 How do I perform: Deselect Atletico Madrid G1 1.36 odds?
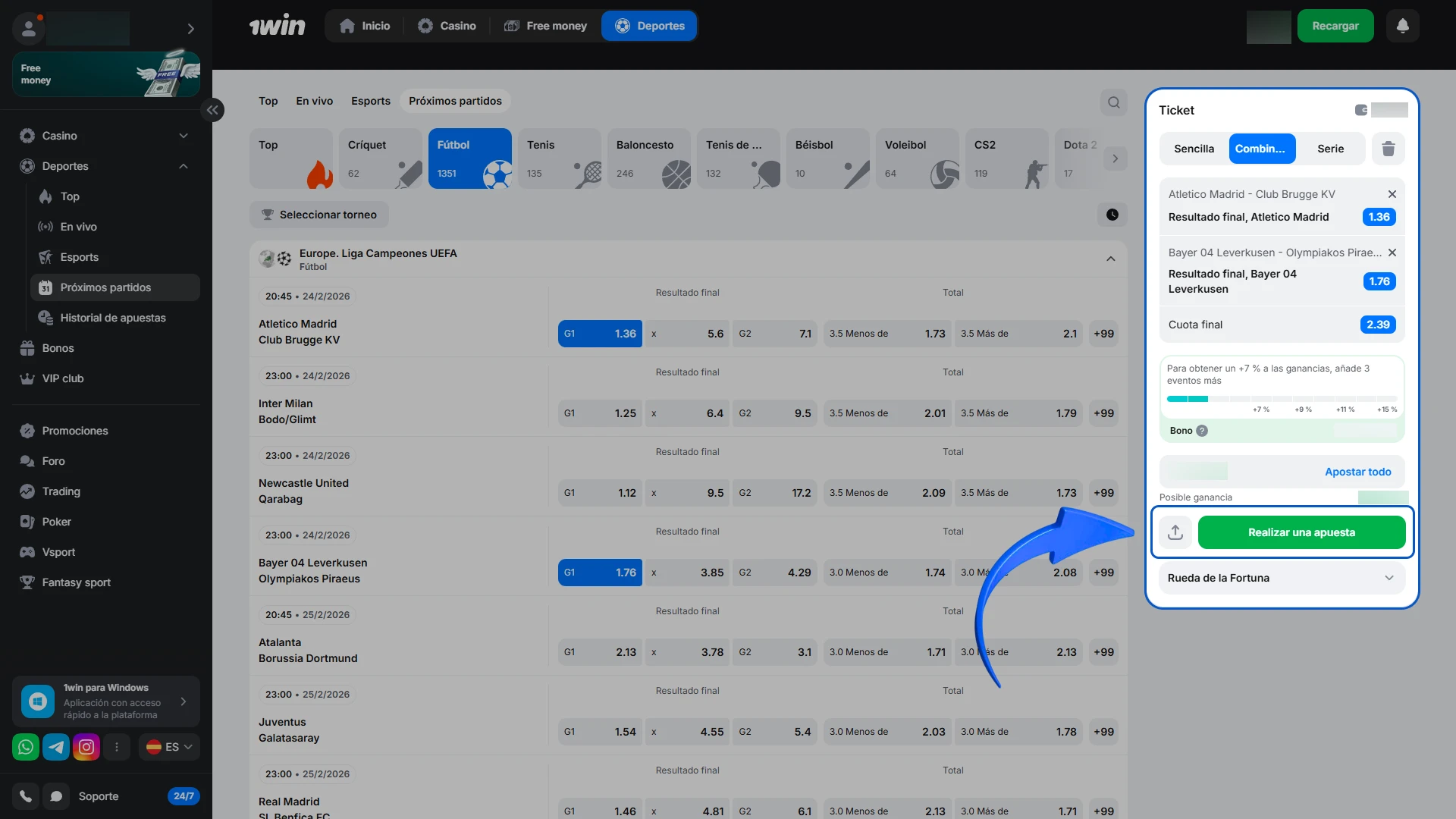coord(600,334)
